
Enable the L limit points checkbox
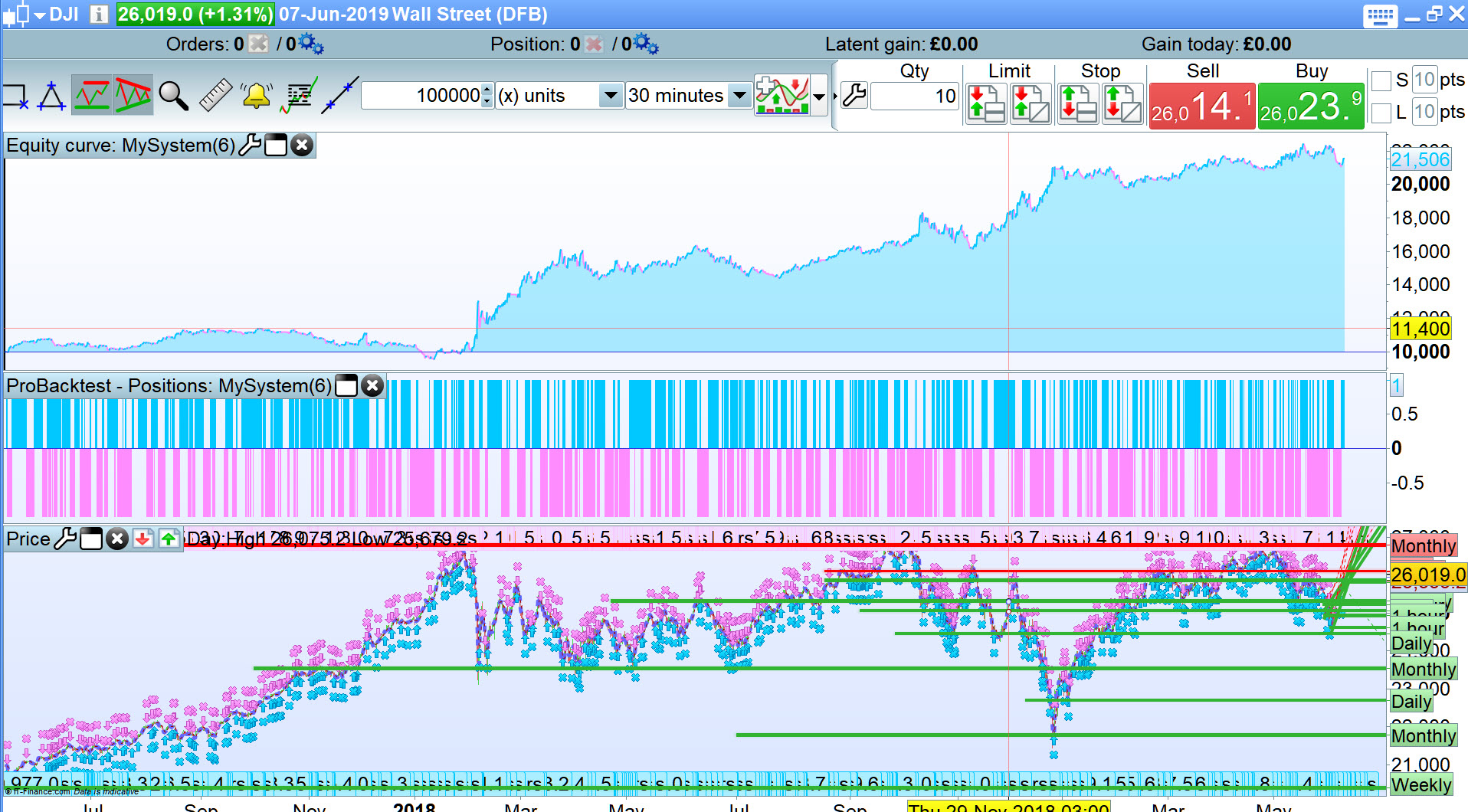1381,113
